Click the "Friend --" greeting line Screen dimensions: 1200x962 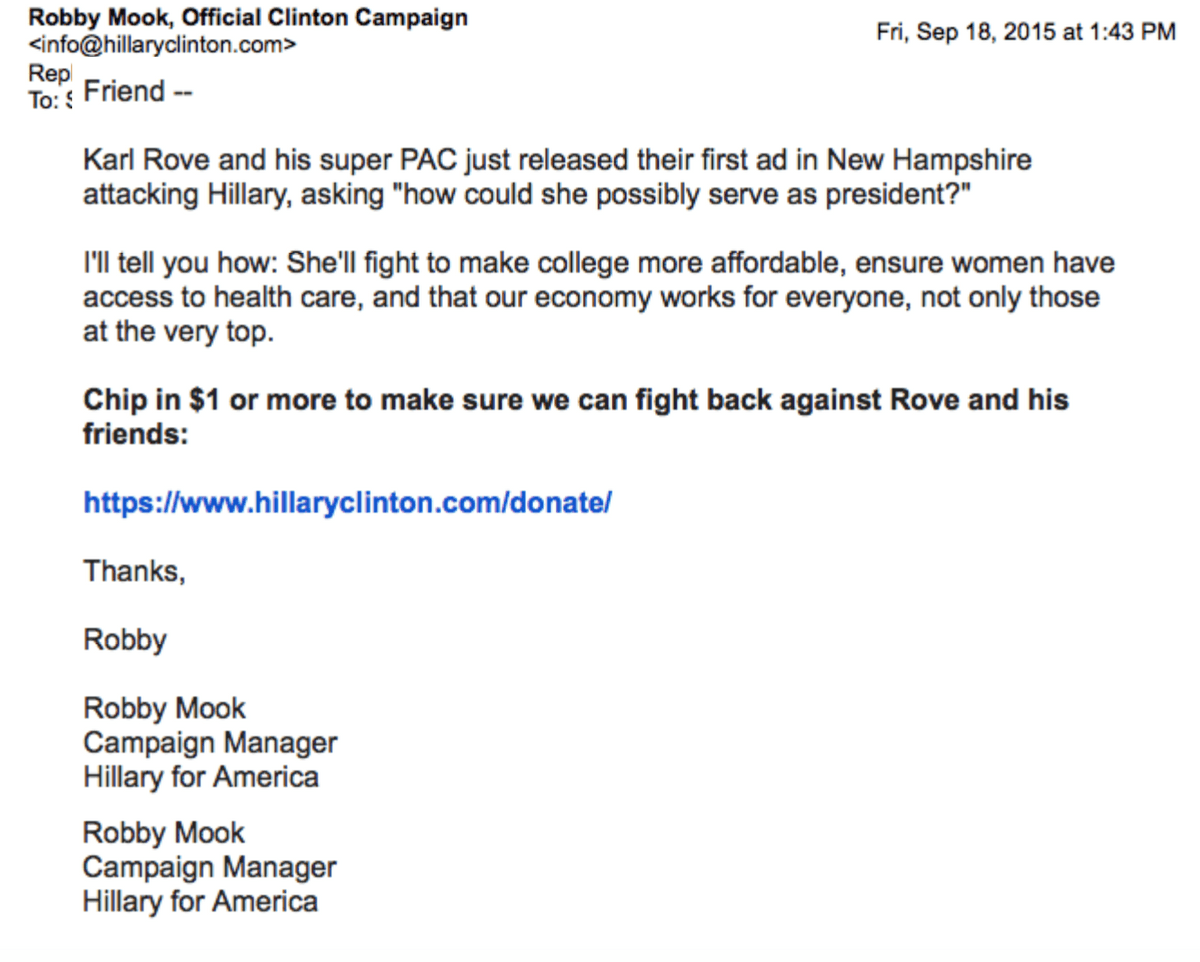(x=137, y=92)
